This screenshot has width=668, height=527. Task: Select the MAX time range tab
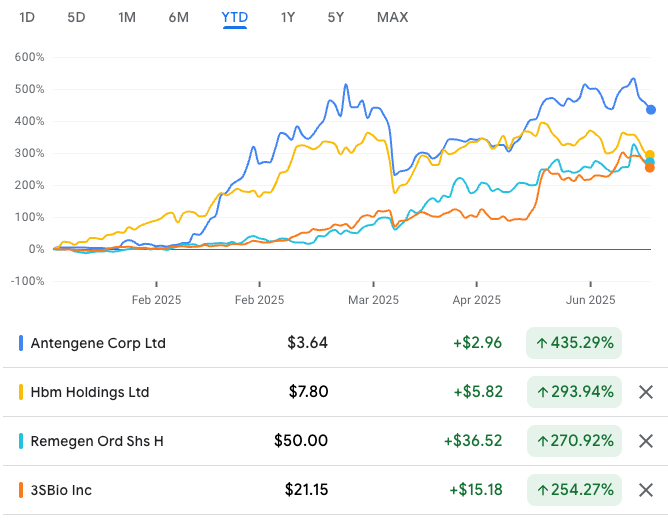(x=392, y=17)
